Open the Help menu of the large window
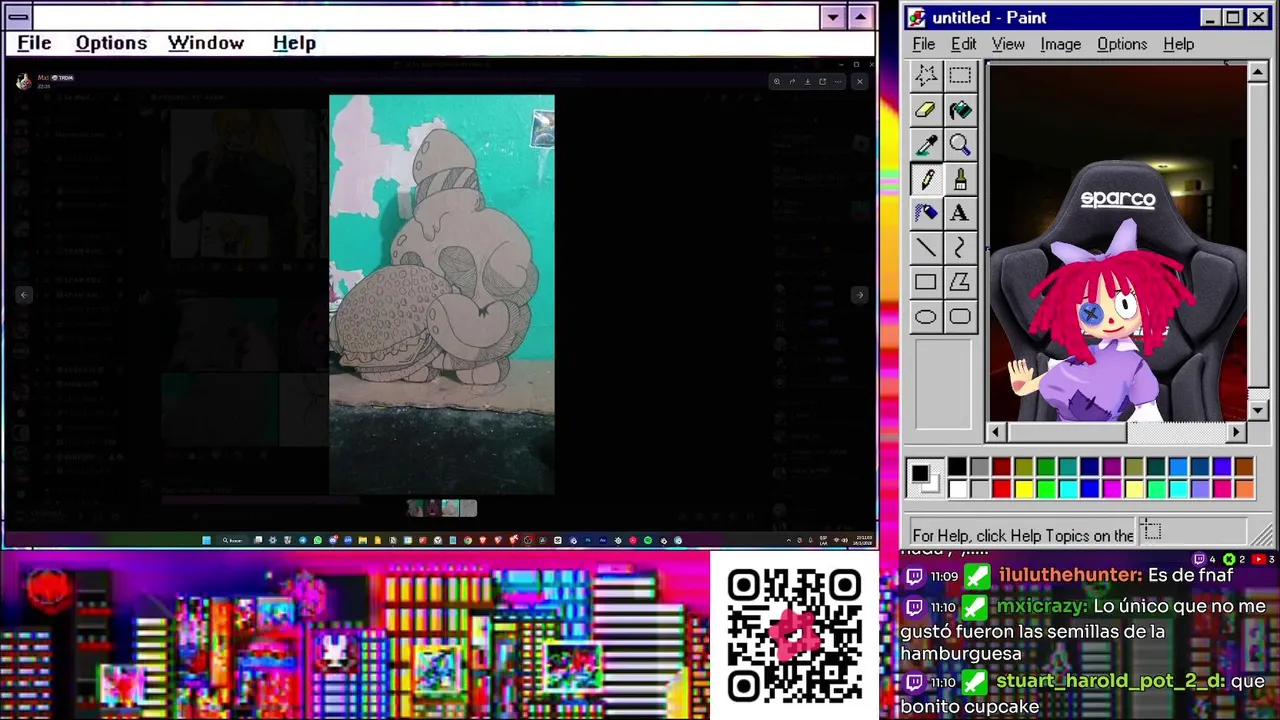 tap(294, 43)
